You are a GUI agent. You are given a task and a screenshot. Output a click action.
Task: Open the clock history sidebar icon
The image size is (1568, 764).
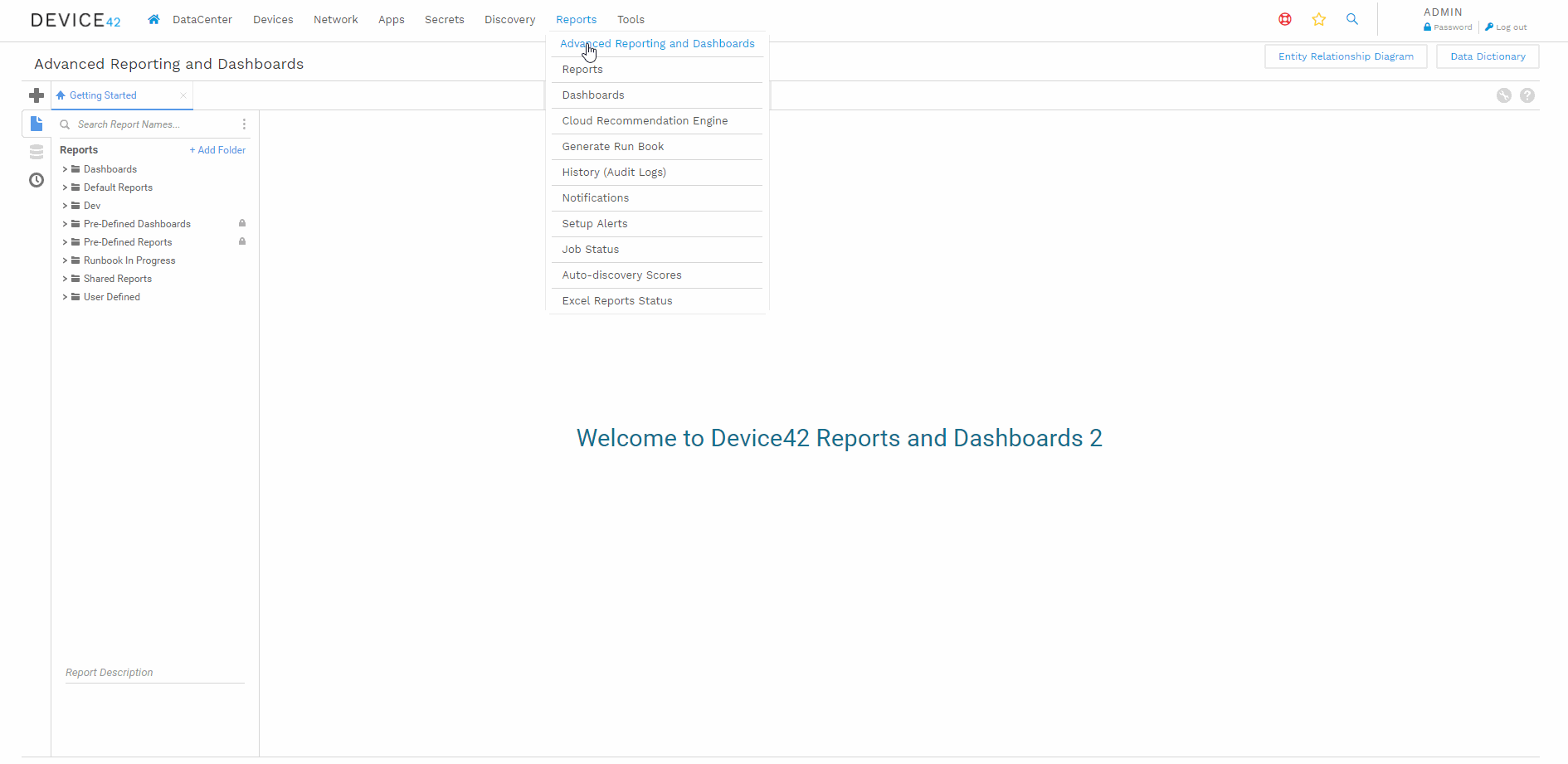tap(37, 180)
